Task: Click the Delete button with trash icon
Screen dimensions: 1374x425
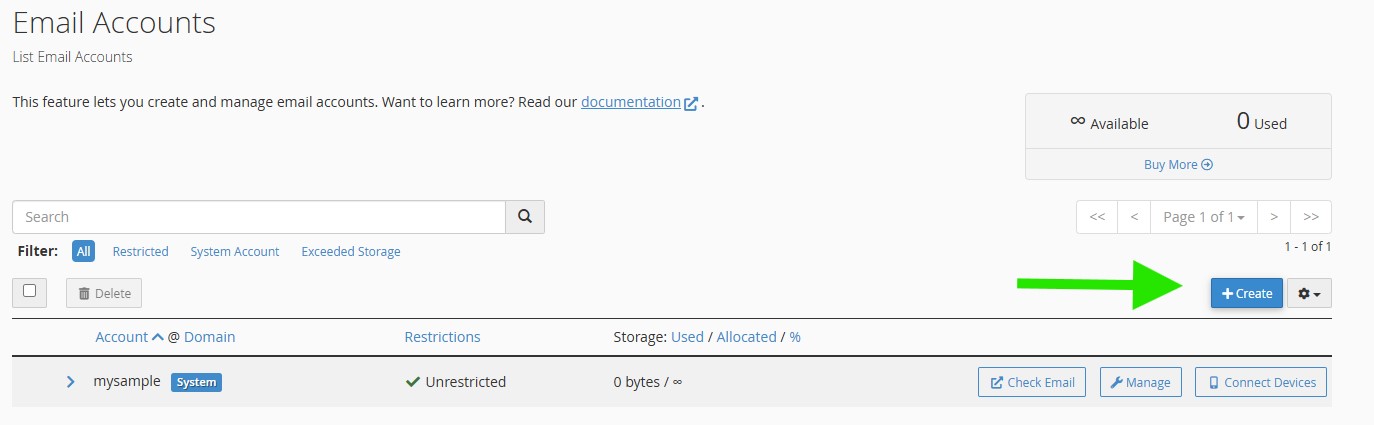Action: point(104,293)
